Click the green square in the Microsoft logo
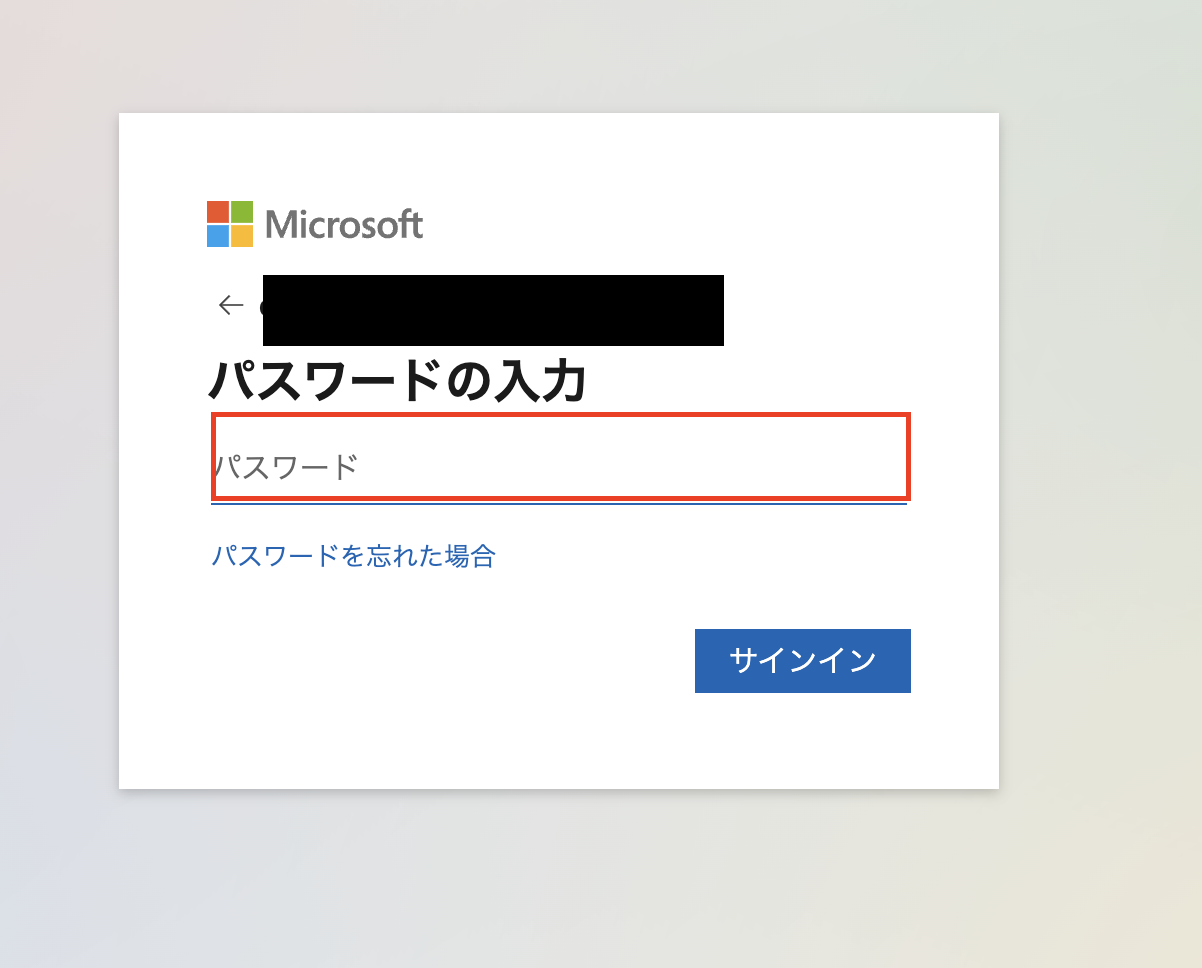This screenshot has height=968, width=1202. (x=242, y=211)
